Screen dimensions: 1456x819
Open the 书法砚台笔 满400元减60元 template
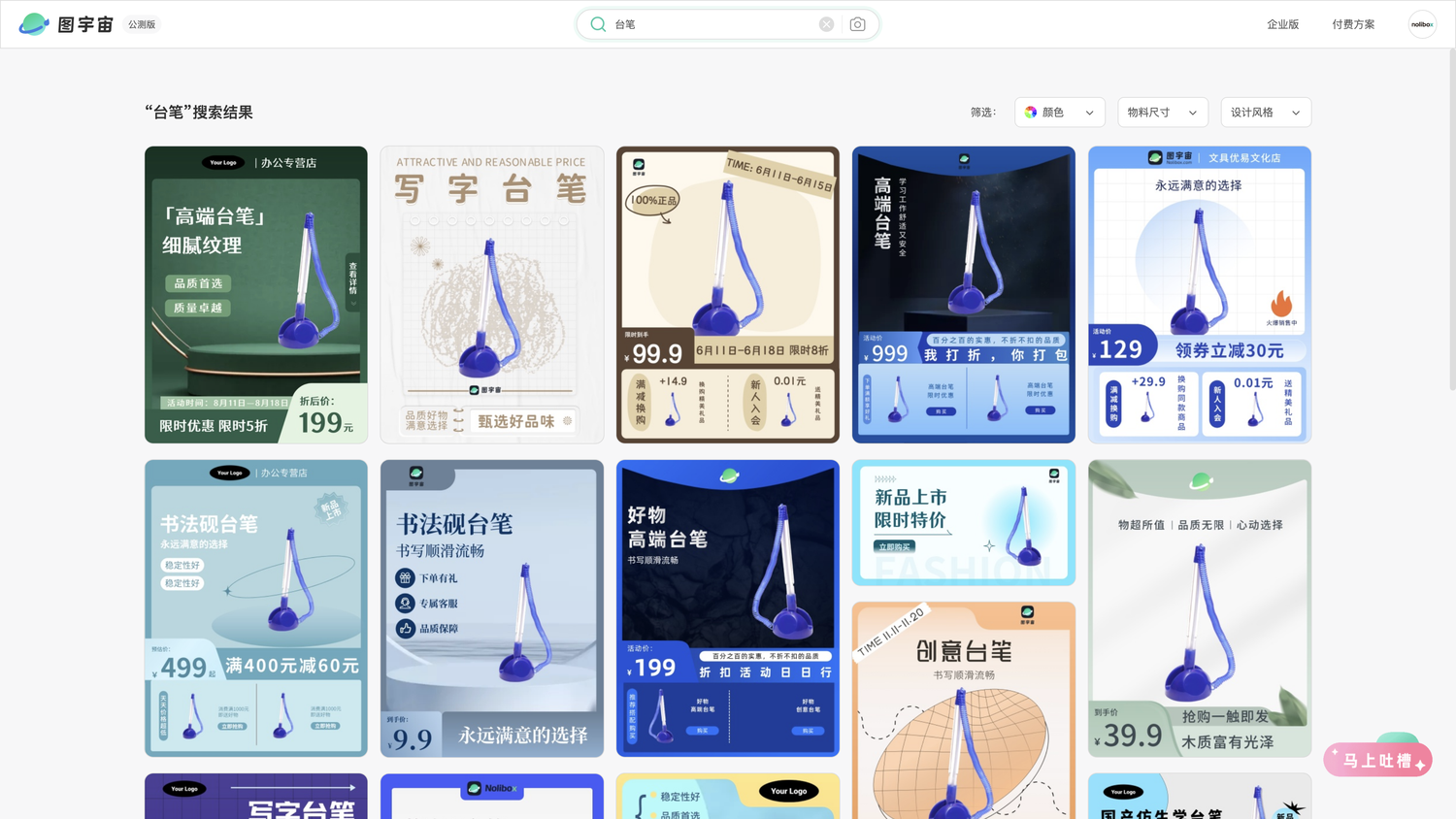coord(256,608)
